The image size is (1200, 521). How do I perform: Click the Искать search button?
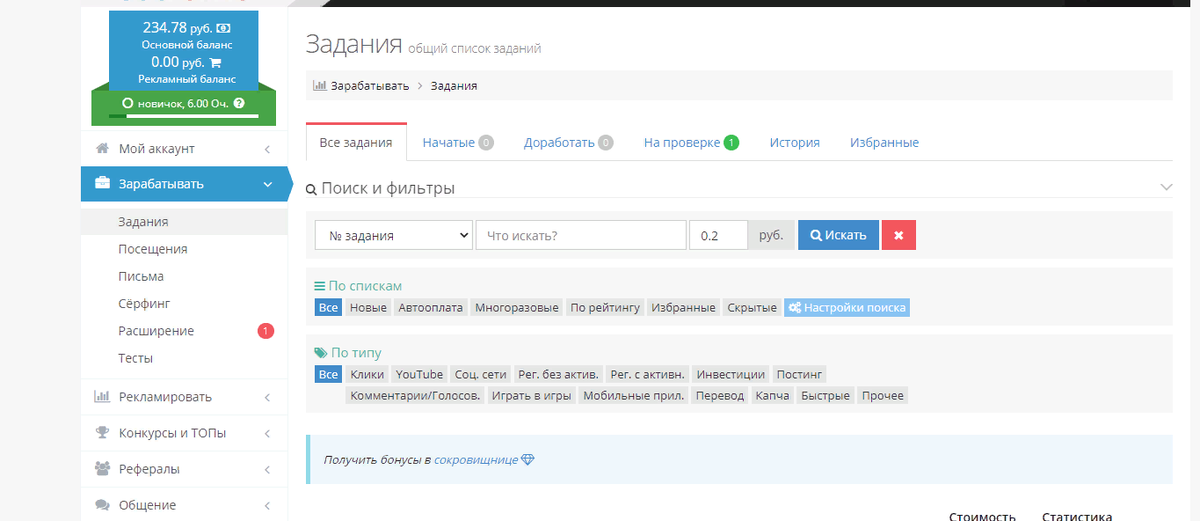pyautogui.click(x=838, y=235)
